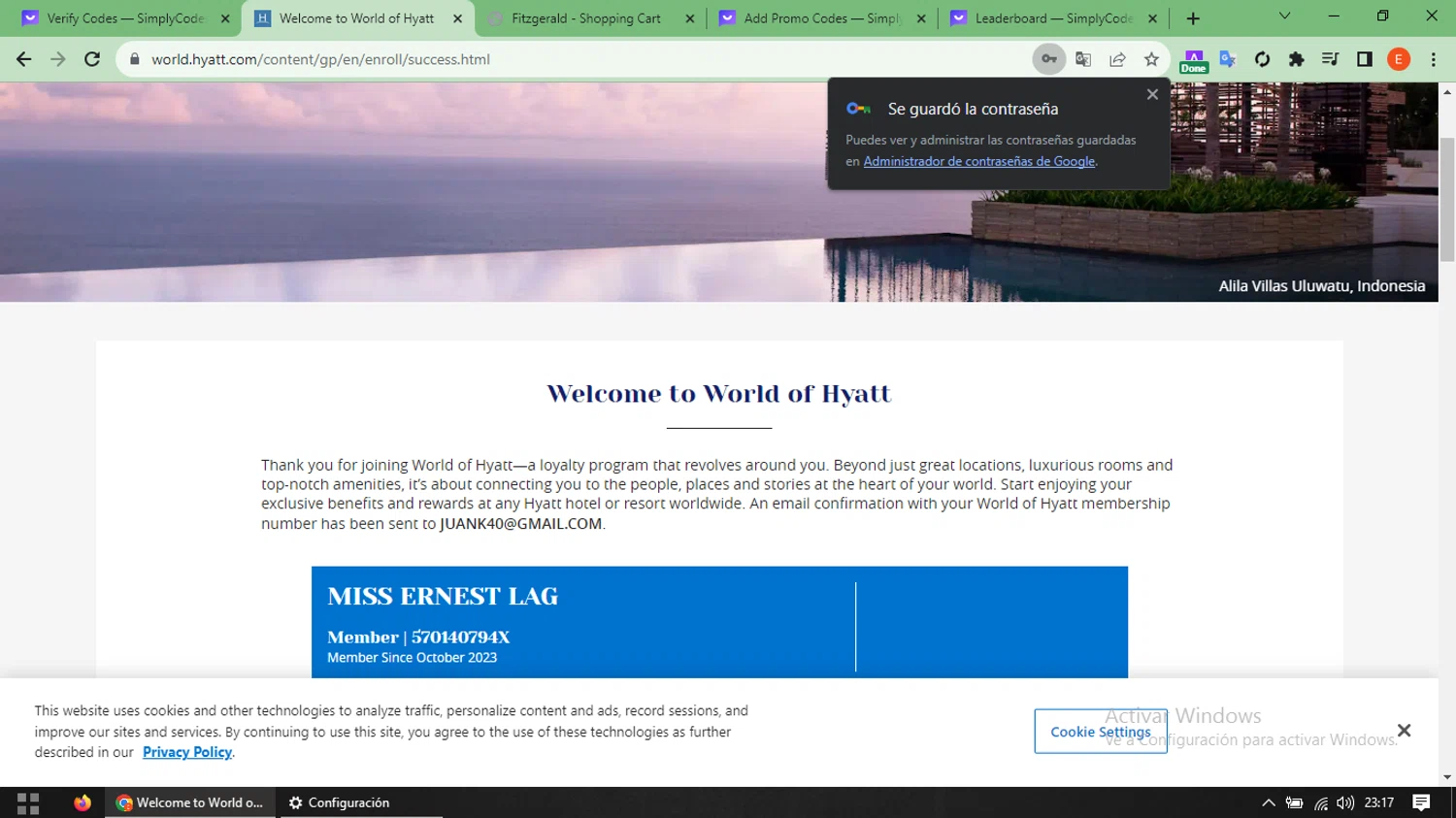Close the Add Promo Codes tab

click(x=921, y=18)
